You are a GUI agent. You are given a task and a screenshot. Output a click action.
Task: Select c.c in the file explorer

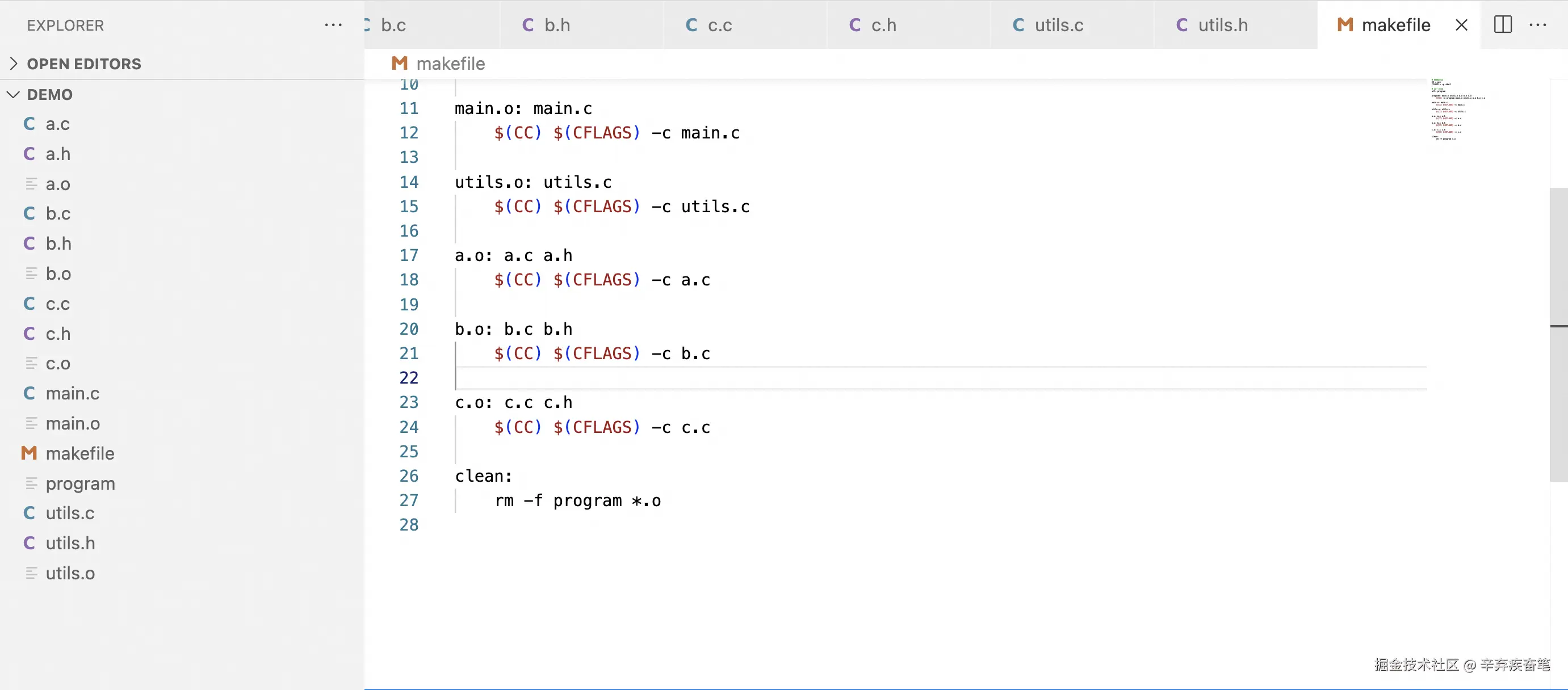click(57, 304)
